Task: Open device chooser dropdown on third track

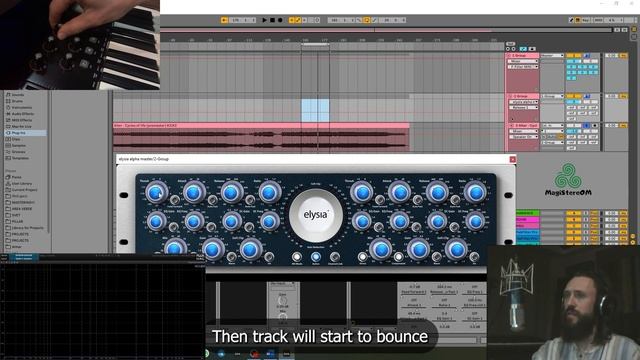Action: tap(523, 131)
